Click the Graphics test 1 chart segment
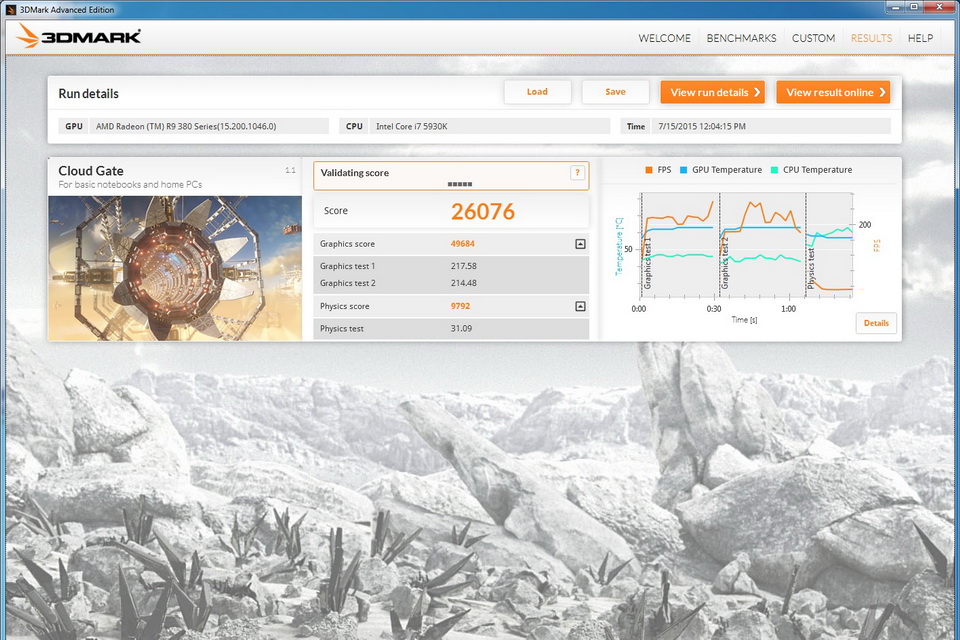 680,245
